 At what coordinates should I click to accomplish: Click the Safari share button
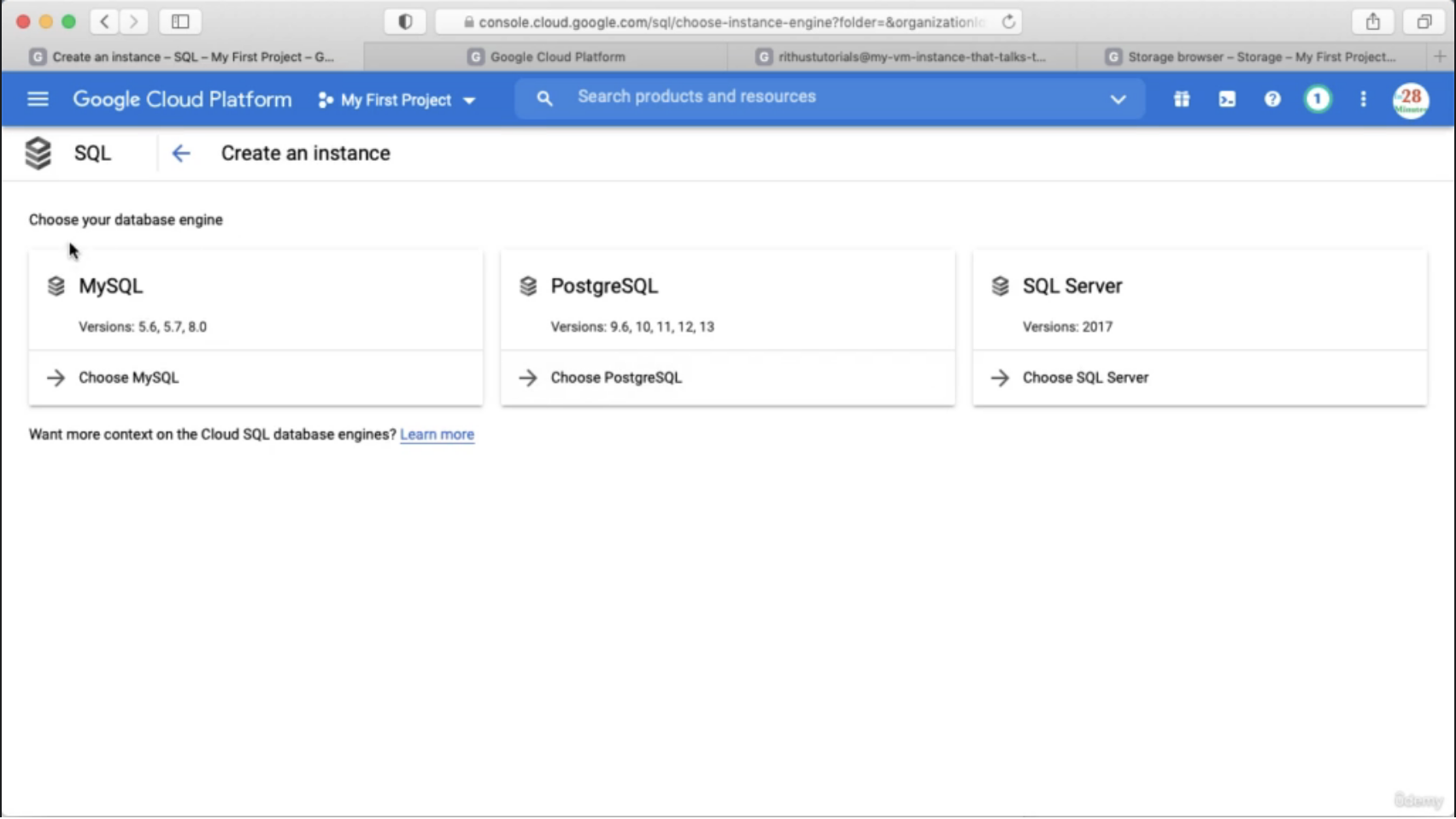(x=1373, y=21)
